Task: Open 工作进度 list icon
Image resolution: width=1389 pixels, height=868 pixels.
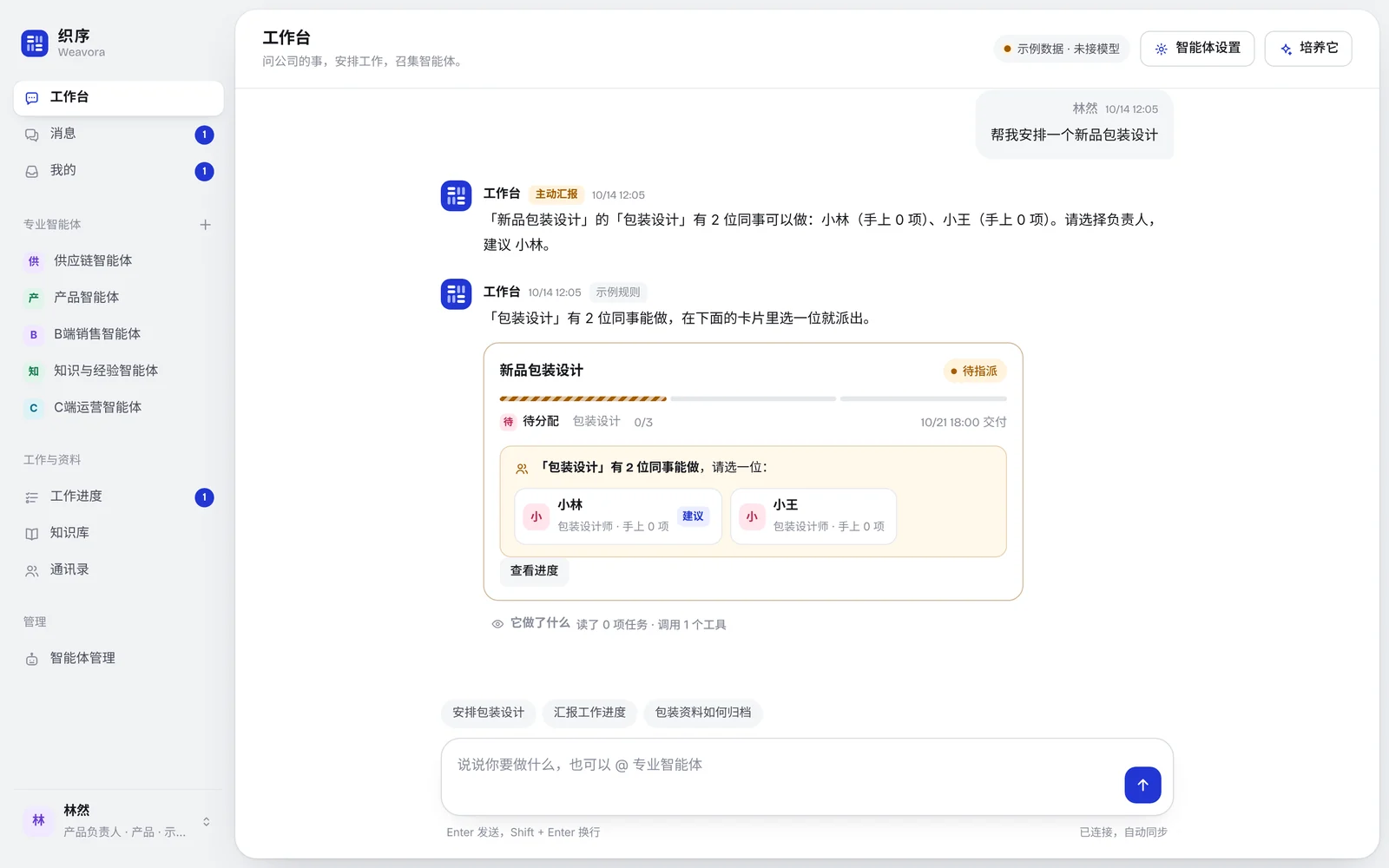Action: [x=32, y=497]
